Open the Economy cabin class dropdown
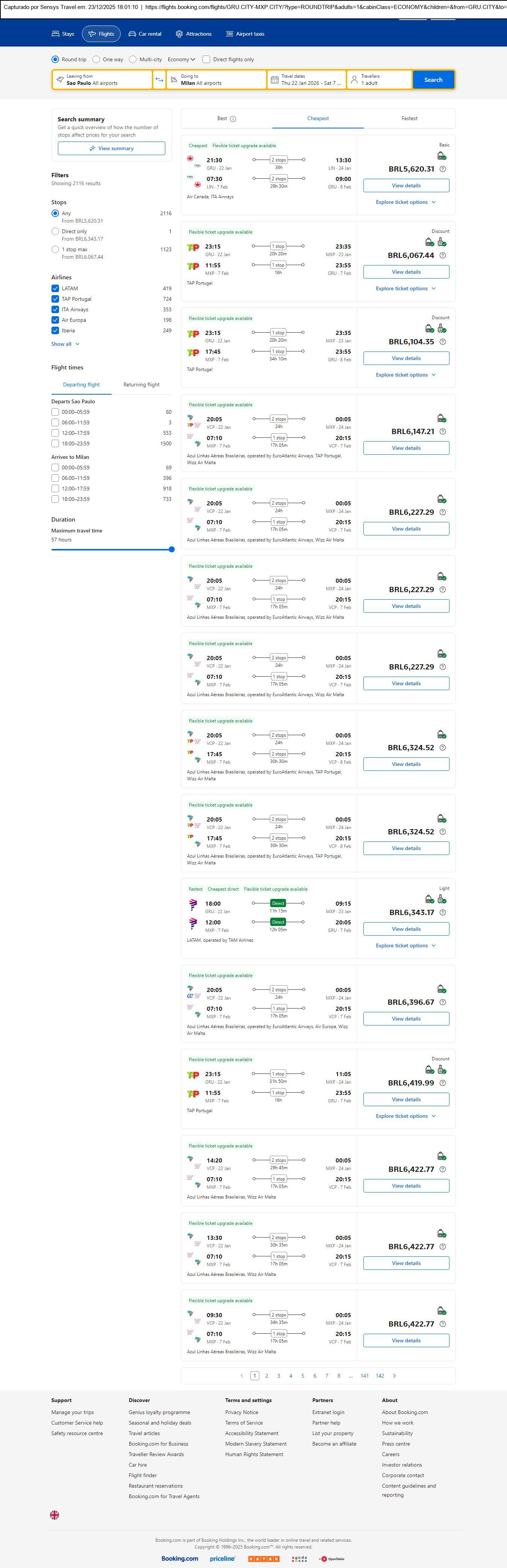 (x=181, y=60)
